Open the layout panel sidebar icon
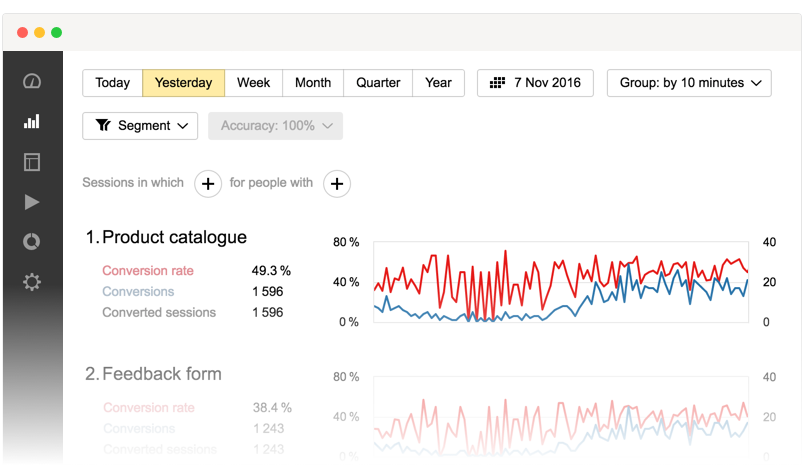The image size is (804, 471). click(x=32, y=162)
